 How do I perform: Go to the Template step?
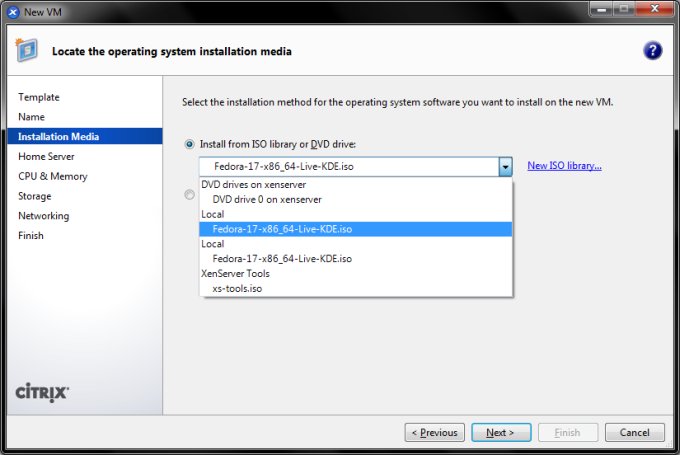coord(39,97)
